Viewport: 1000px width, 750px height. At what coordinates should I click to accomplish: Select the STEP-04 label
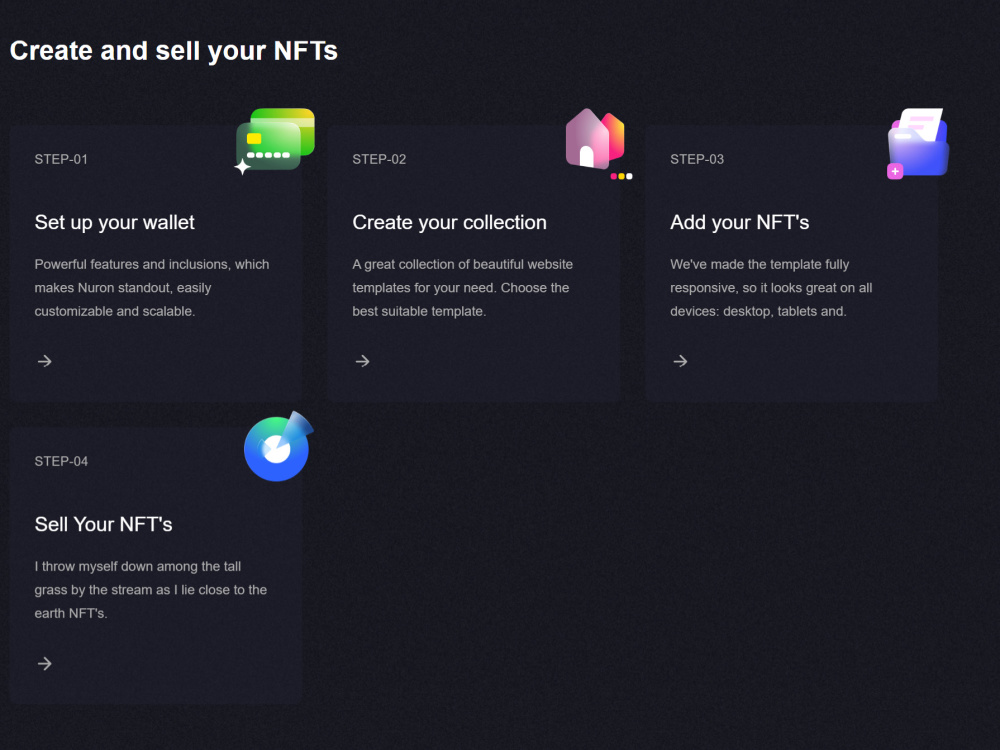point(61,462)
